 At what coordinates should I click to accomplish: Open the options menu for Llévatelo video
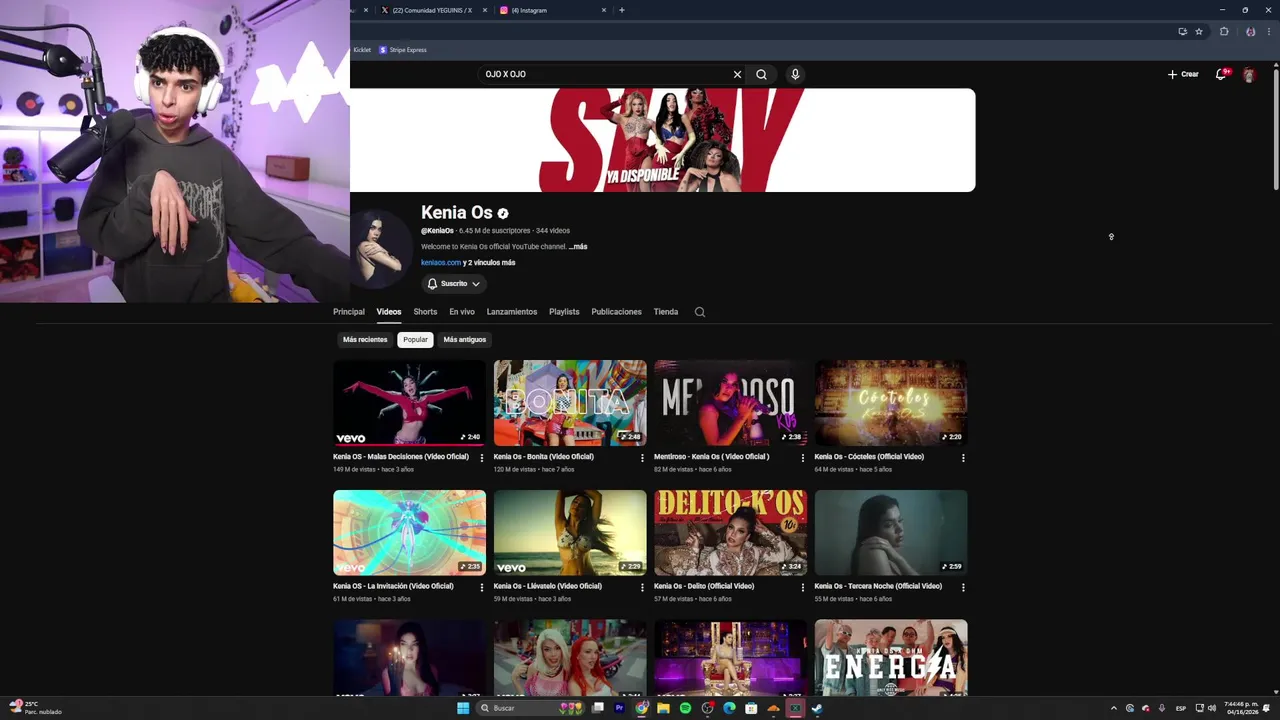642,588
